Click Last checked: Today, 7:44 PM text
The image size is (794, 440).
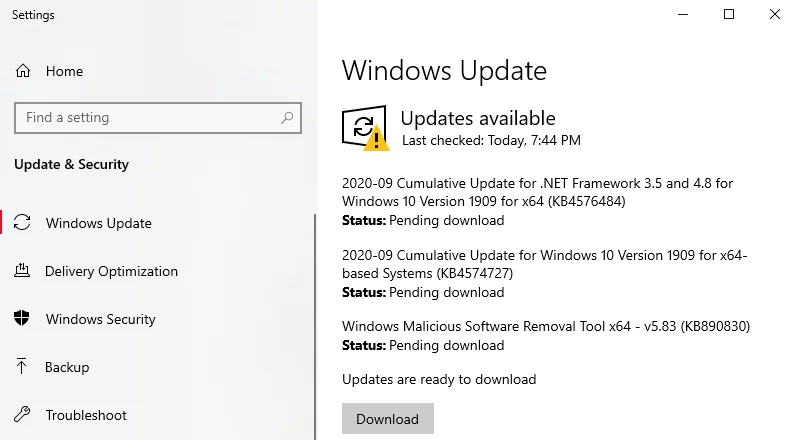tap(491, 140)
